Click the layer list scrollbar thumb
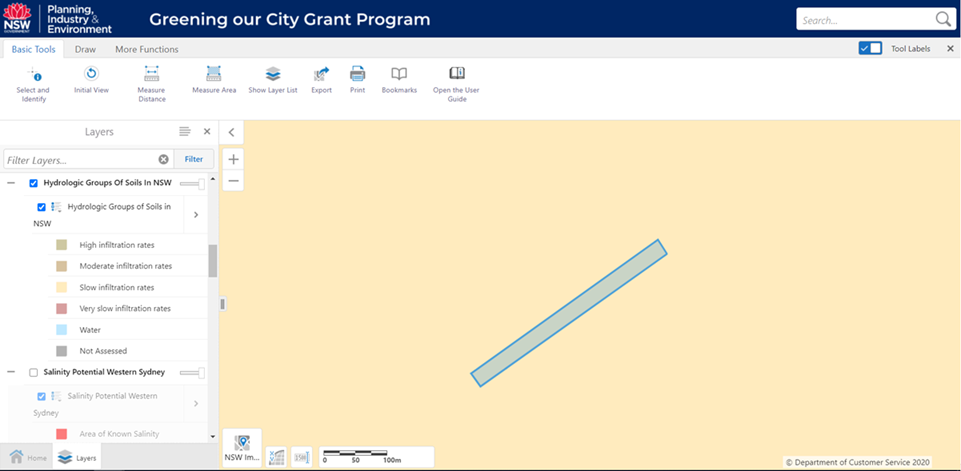Image resolution: width=961 pixels, height=471 pixels. point(213,261)
